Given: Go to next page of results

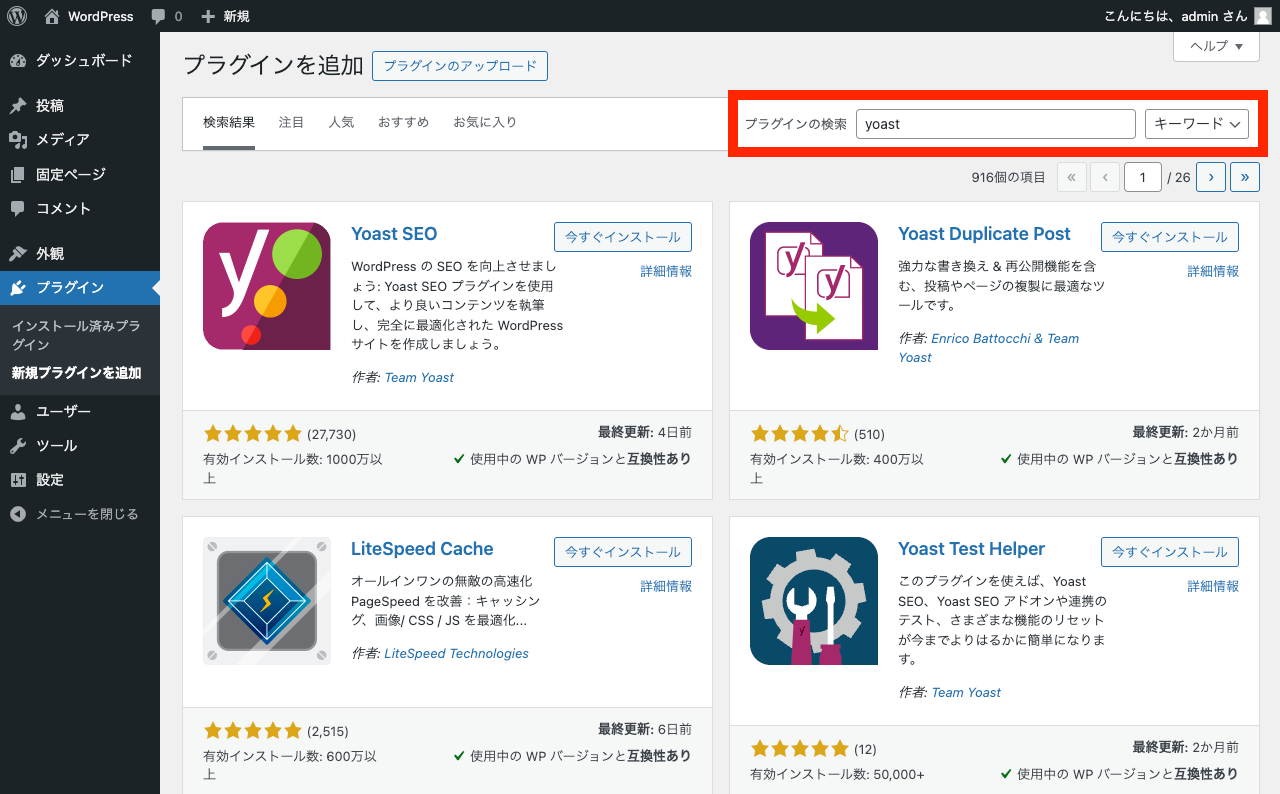Looking at the screenshot, I should [x=1211, y=177].
